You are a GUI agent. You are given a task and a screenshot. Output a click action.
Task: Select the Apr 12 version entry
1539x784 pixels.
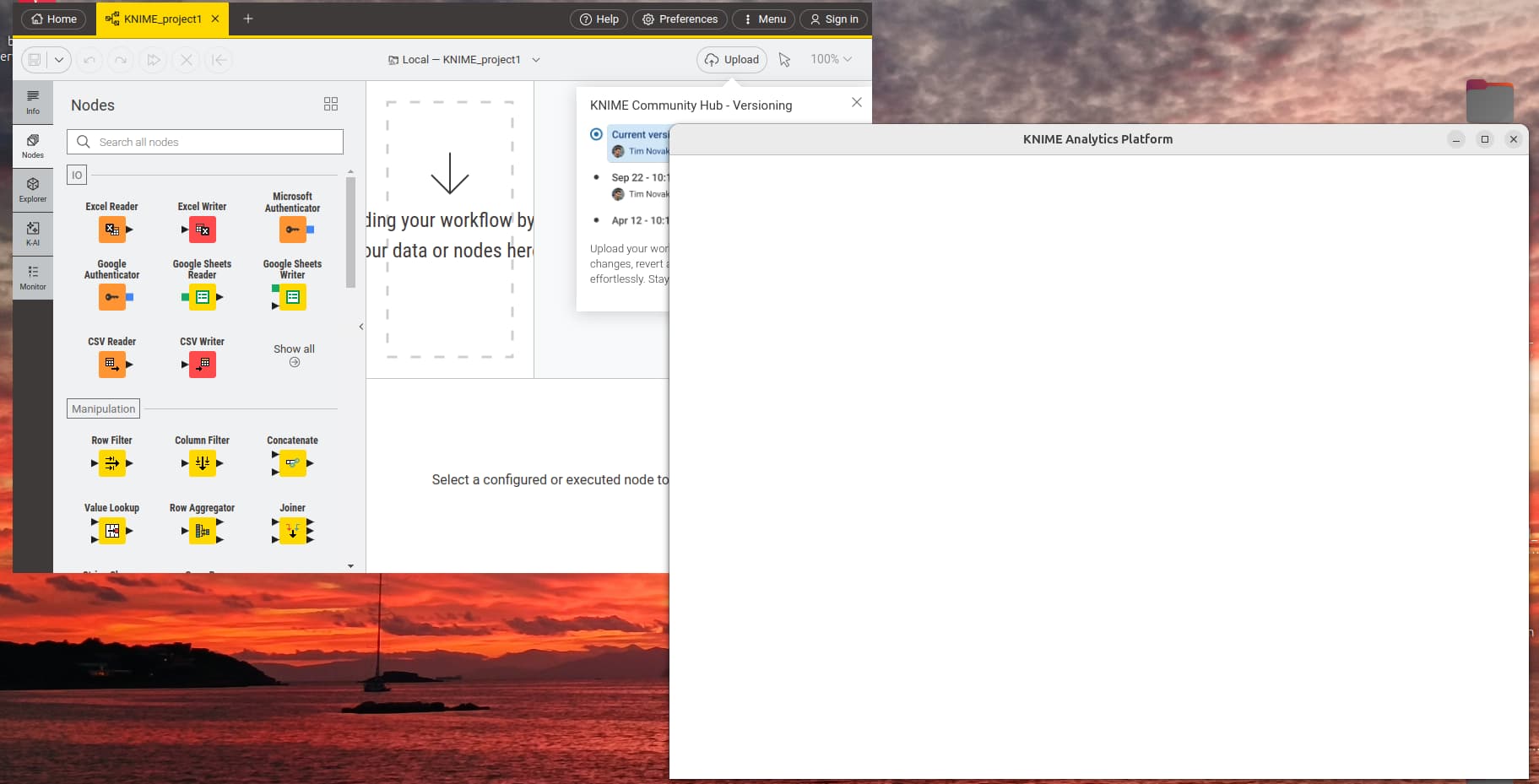638,220
